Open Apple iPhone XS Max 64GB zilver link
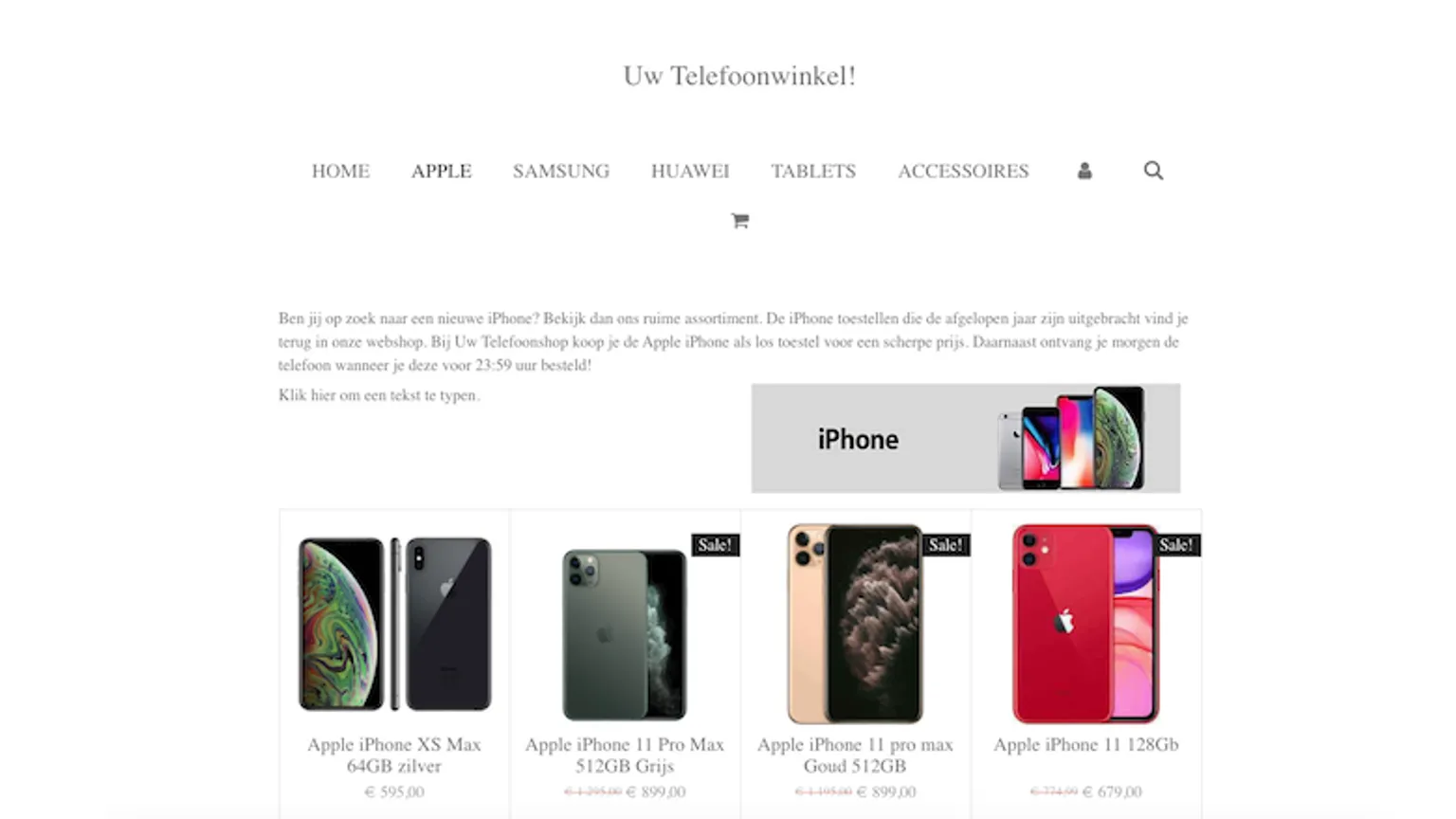The width and height of the screenshot is (1456, 819). pos(394,755)
